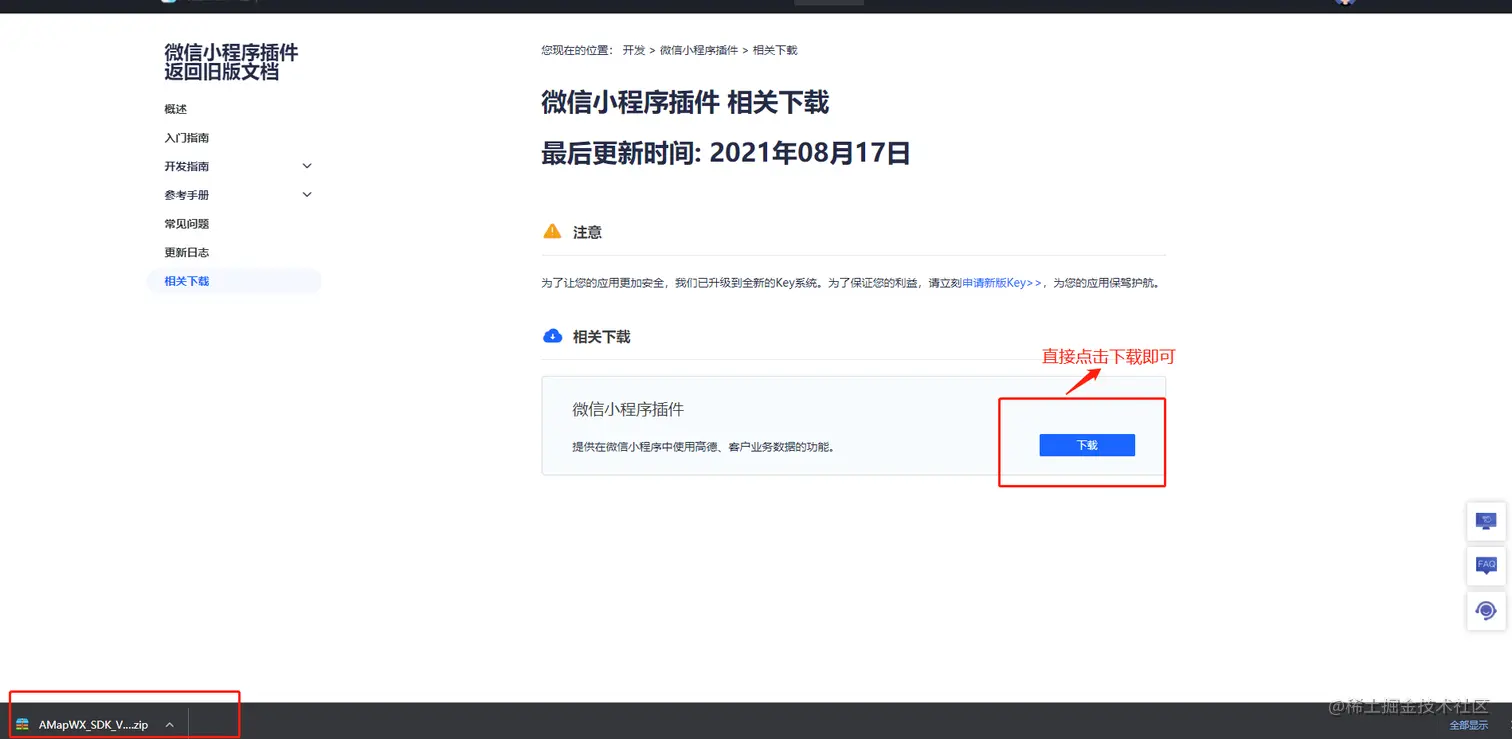Click the 最后更新时间 2021年08月17日 heading
The width and height of the screenshot is (1512, 739).
click(726, 153)
